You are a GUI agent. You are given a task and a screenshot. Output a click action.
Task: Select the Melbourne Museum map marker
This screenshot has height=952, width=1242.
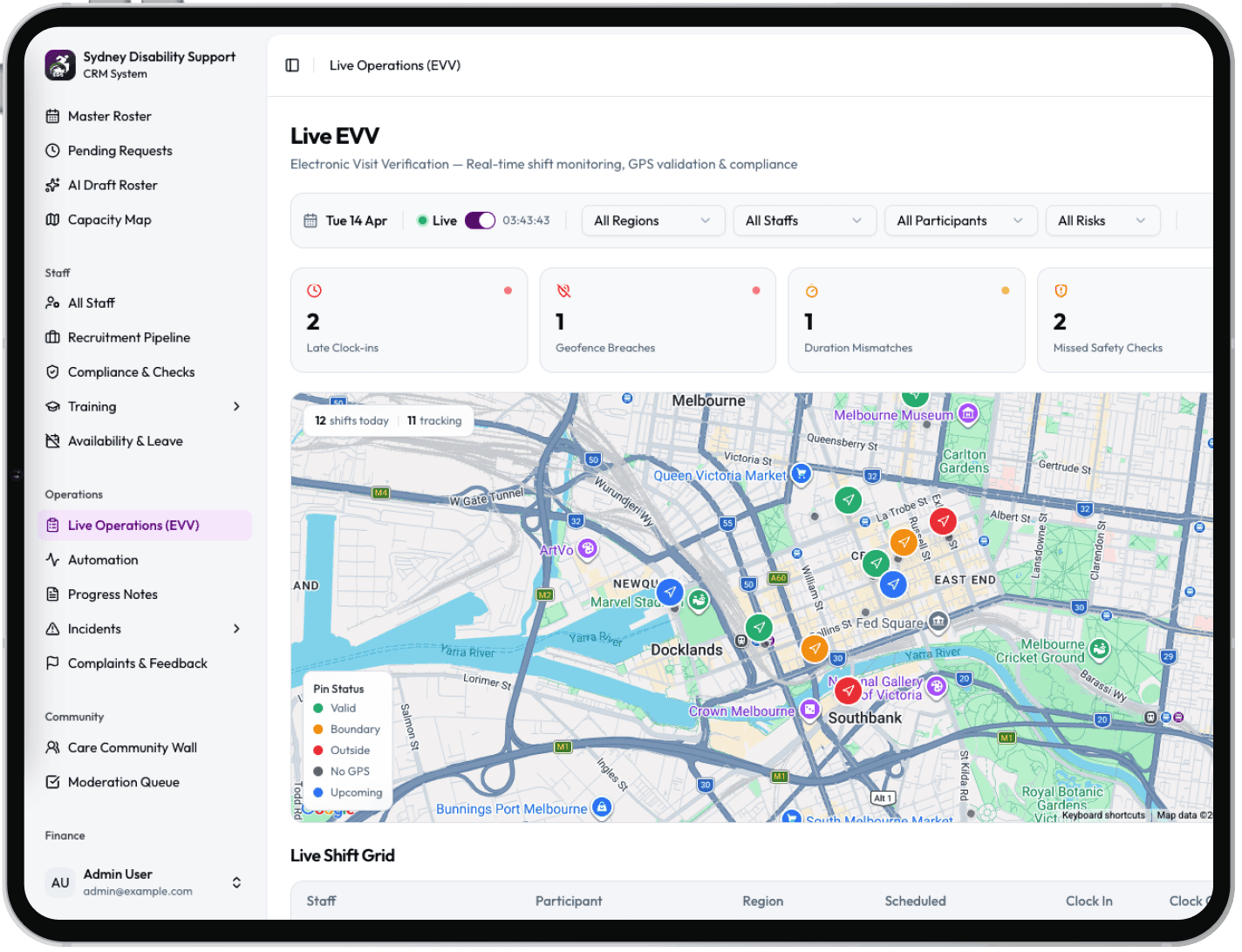967,413
